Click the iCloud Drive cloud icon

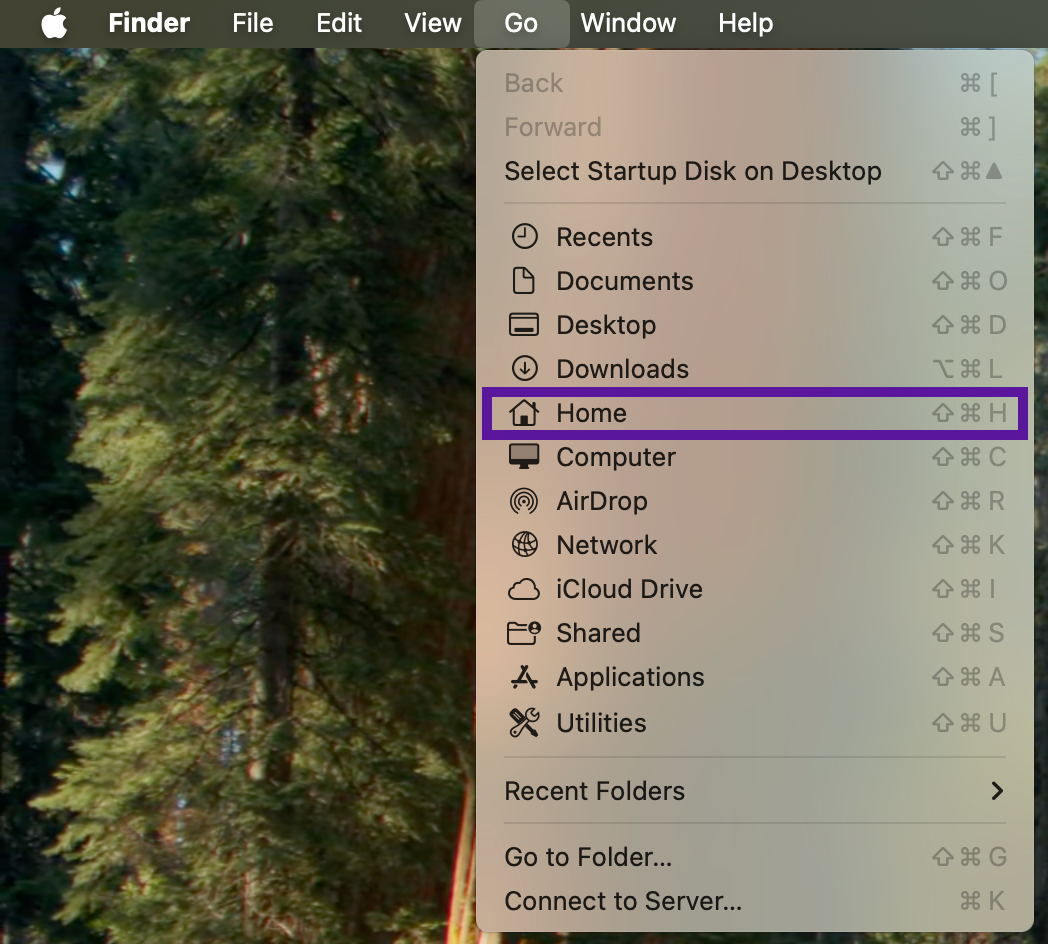(524, 589)
